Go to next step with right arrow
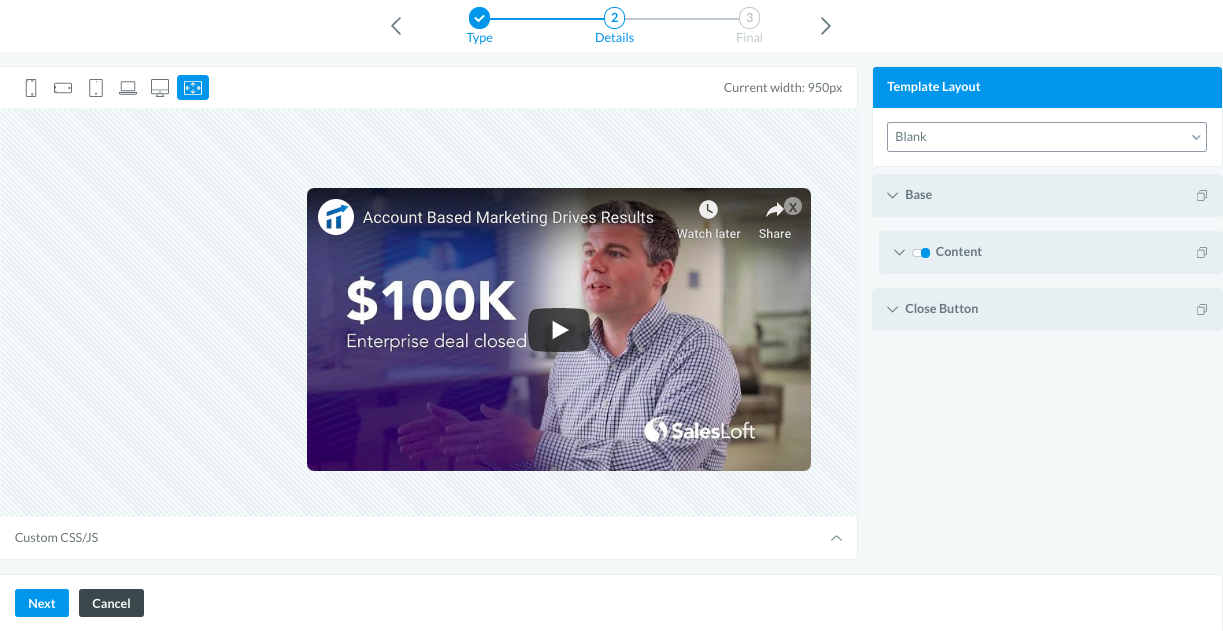This screenshot has width=1223, height=631. pyautogui.click(x=826, y=26)
